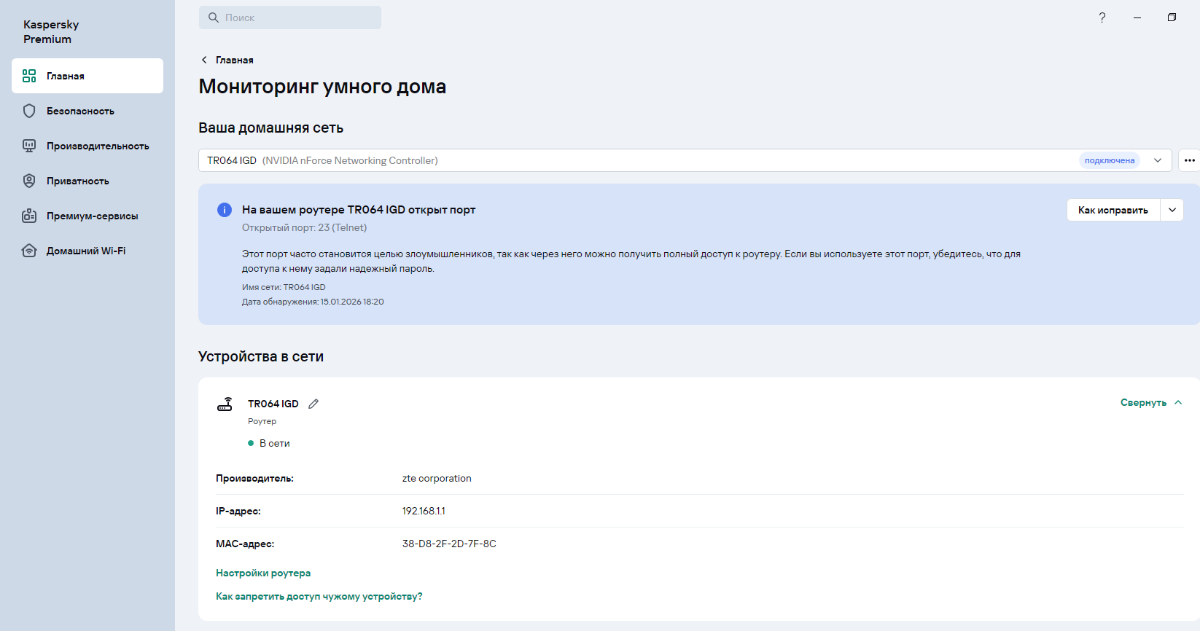Screen dimensions: 1200x631
Task: Click the monitor icon beside Производительность
Action: point(29,146)
